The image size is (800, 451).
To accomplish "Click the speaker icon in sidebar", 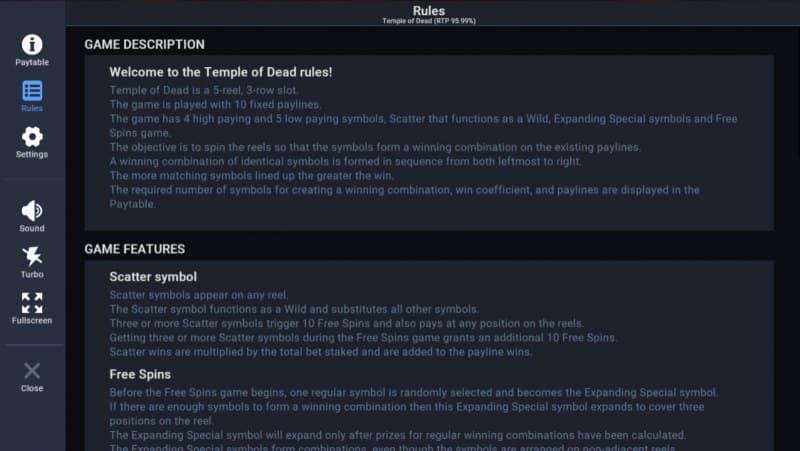I will tap(32, 210).
